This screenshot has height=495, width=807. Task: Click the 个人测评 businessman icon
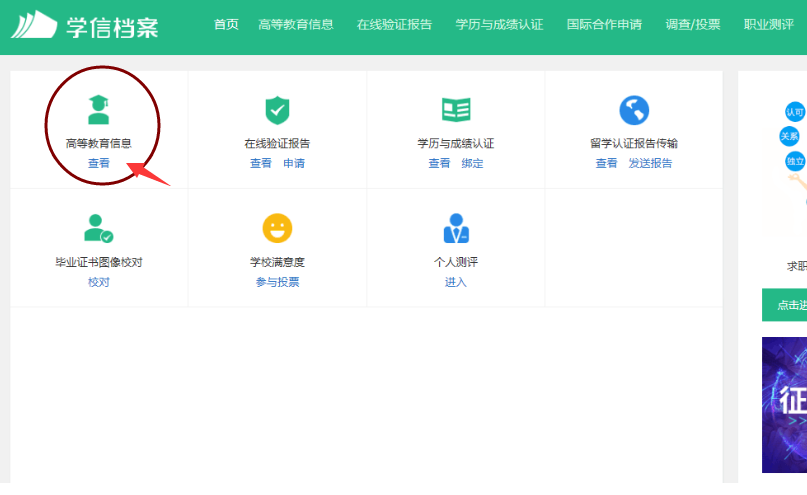(456, 229)
